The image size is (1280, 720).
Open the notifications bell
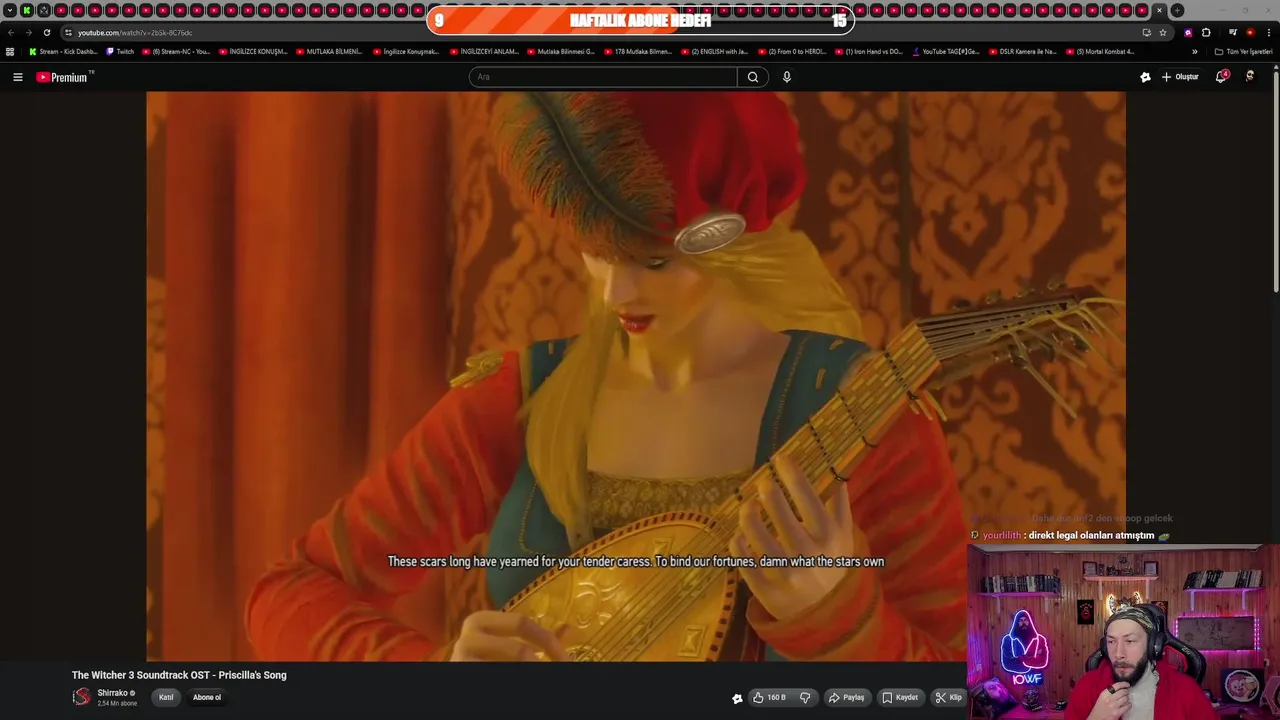tap(1221, 77)
